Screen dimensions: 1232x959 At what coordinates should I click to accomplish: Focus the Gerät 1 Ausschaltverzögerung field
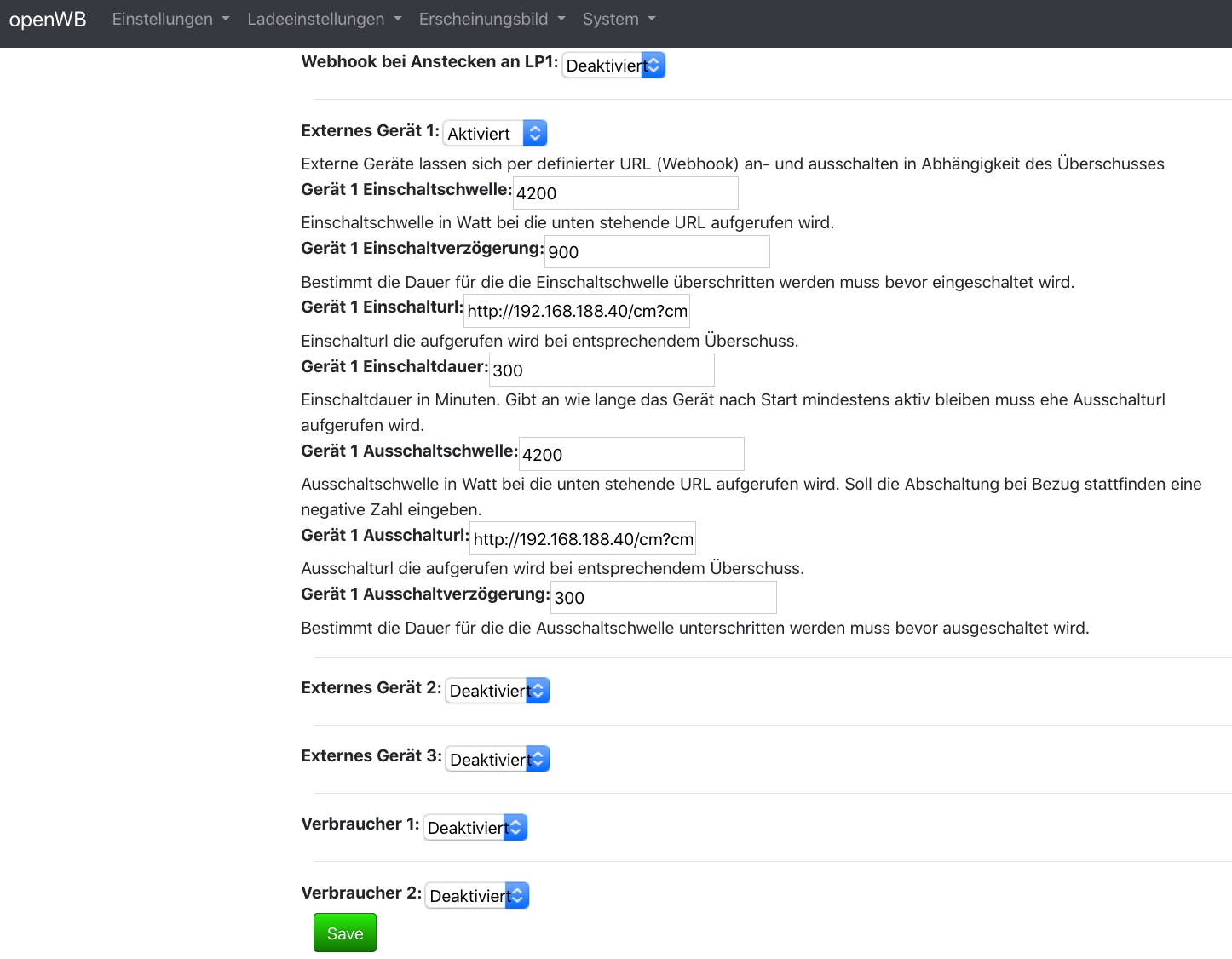tap(664, 598)
